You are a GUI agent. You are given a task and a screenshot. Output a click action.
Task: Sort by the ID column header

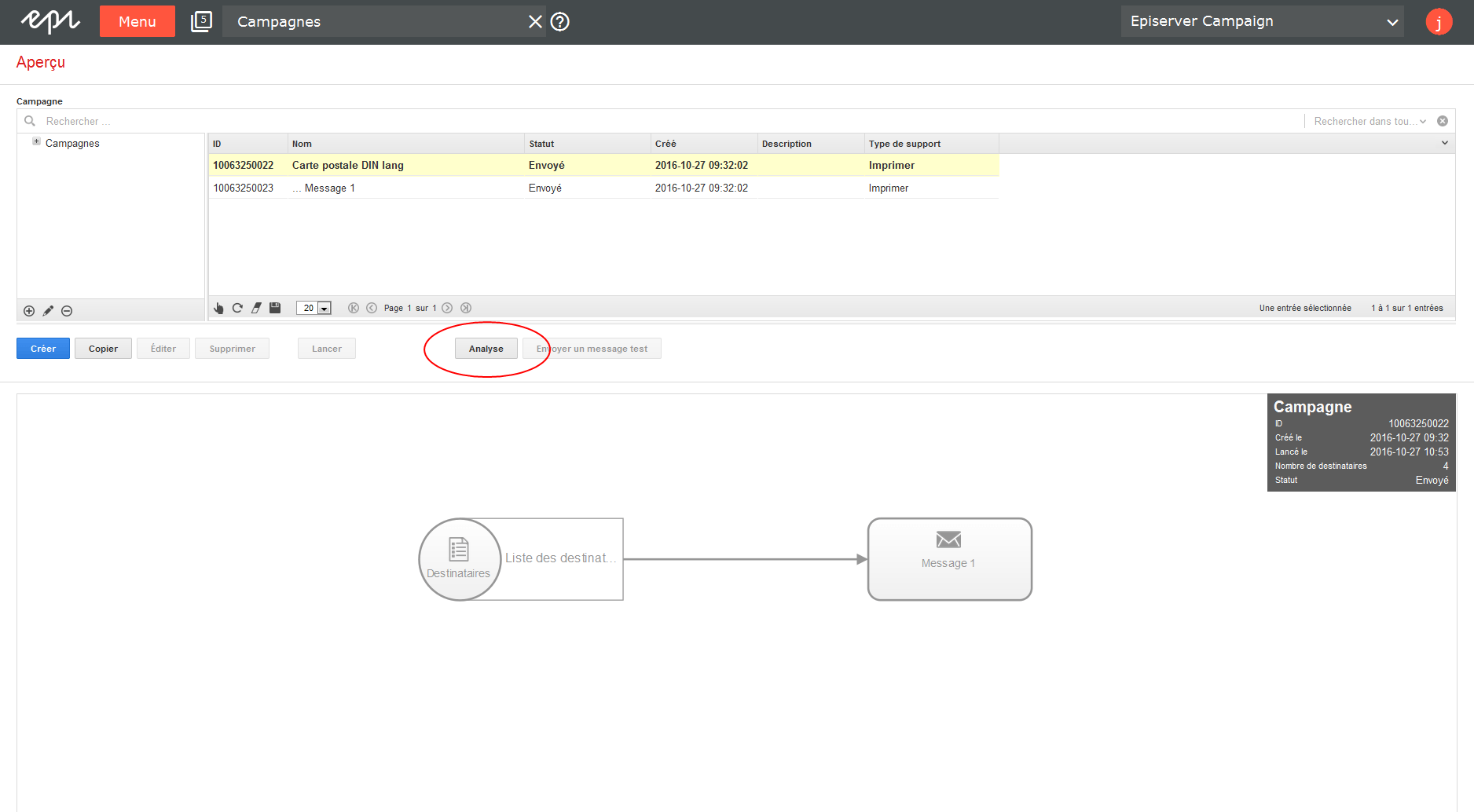(247, 144)
